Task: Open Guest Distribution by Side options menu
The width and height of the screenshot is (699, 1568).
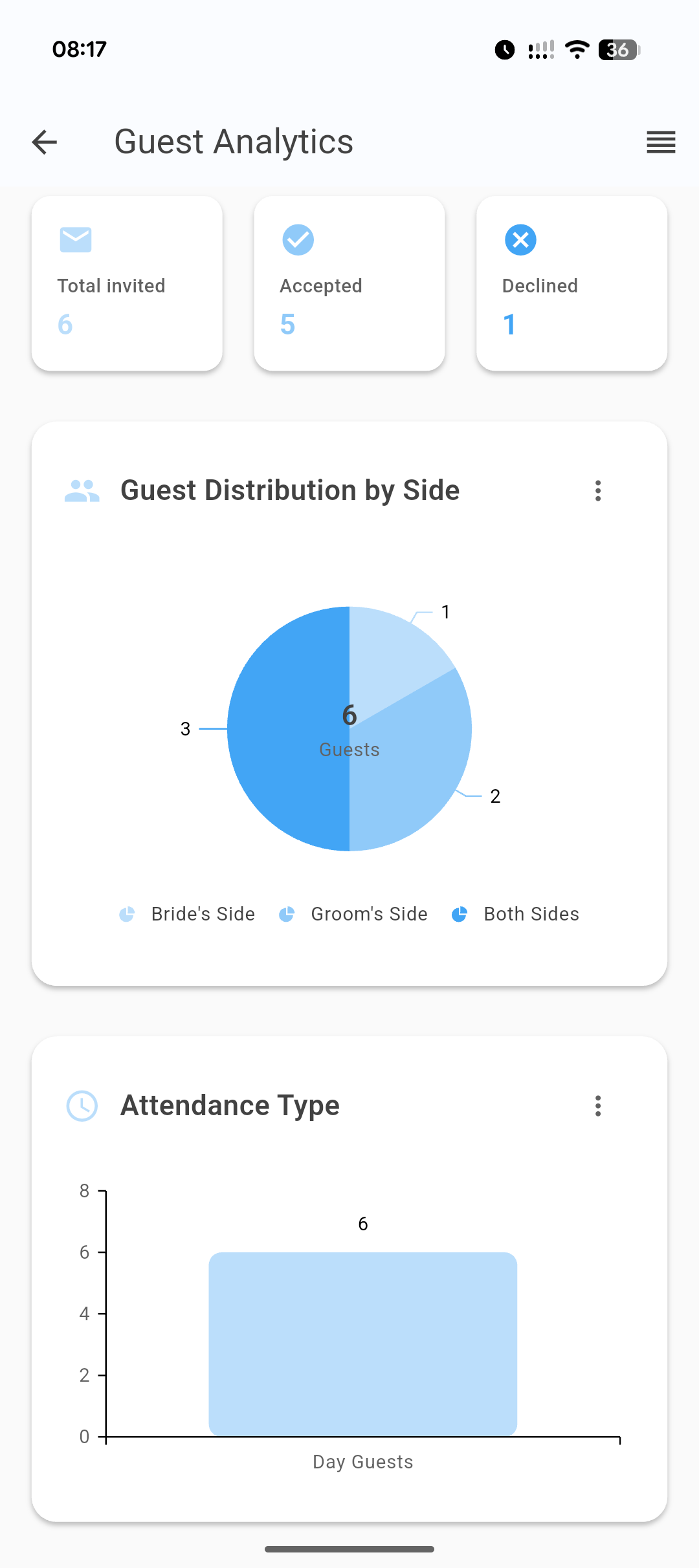Action: [598, 491]
